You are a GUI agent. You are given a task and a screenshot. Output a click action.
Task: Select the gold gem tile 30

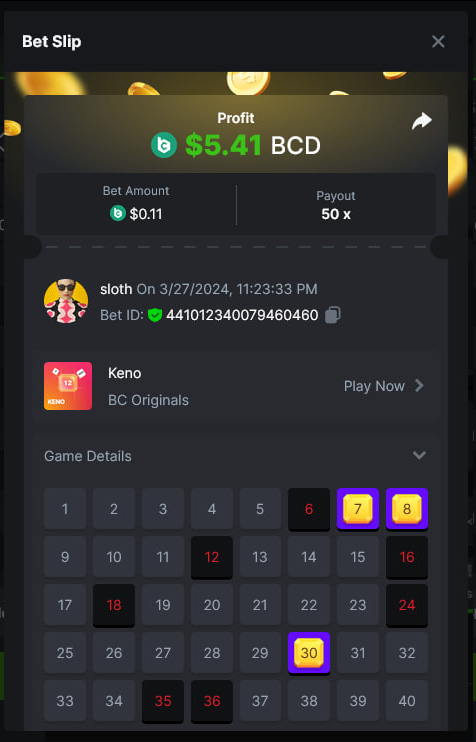(x=309, y=653)
